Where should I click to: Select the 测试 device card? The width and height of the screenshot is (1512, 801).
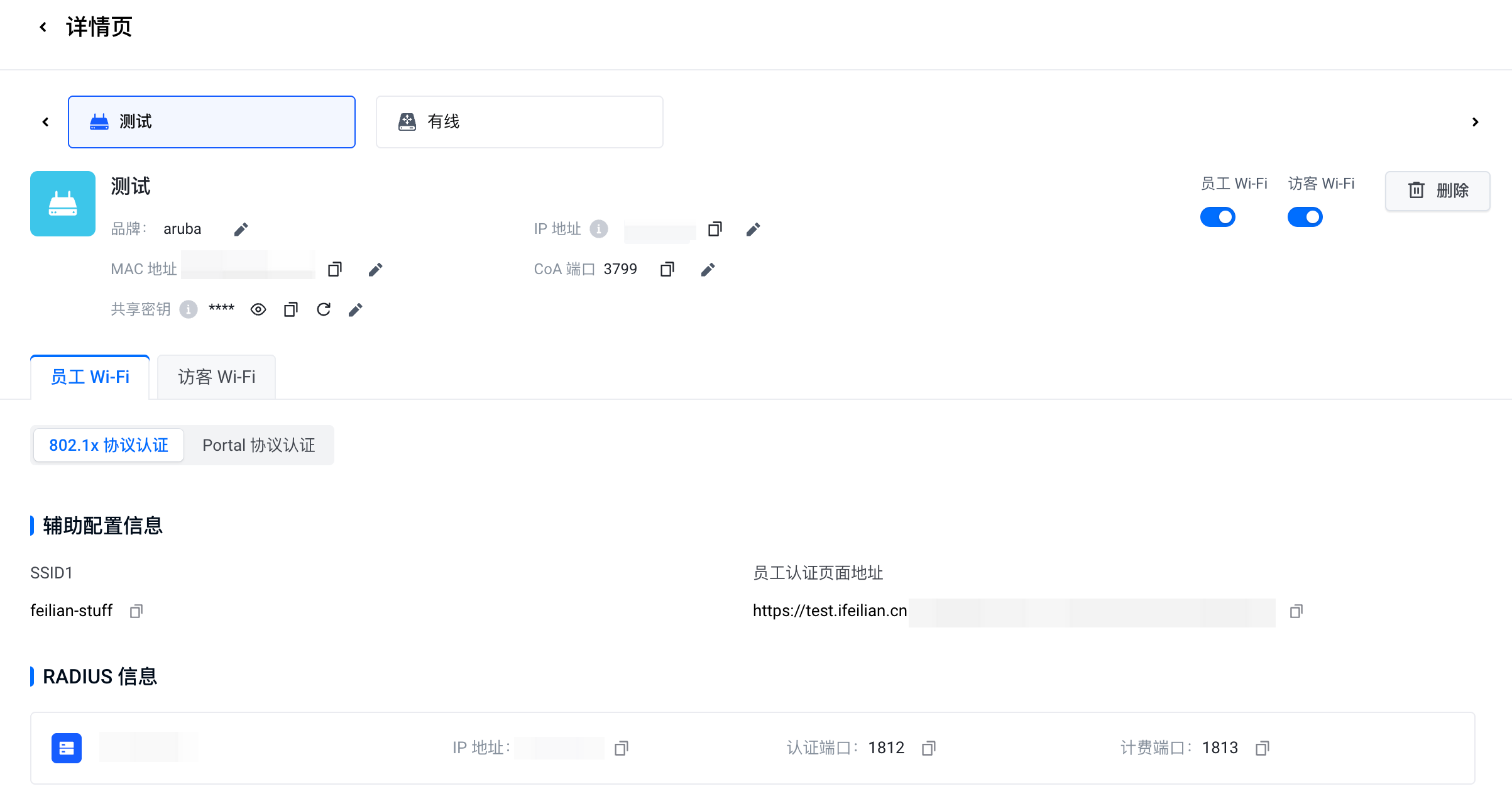212,122
